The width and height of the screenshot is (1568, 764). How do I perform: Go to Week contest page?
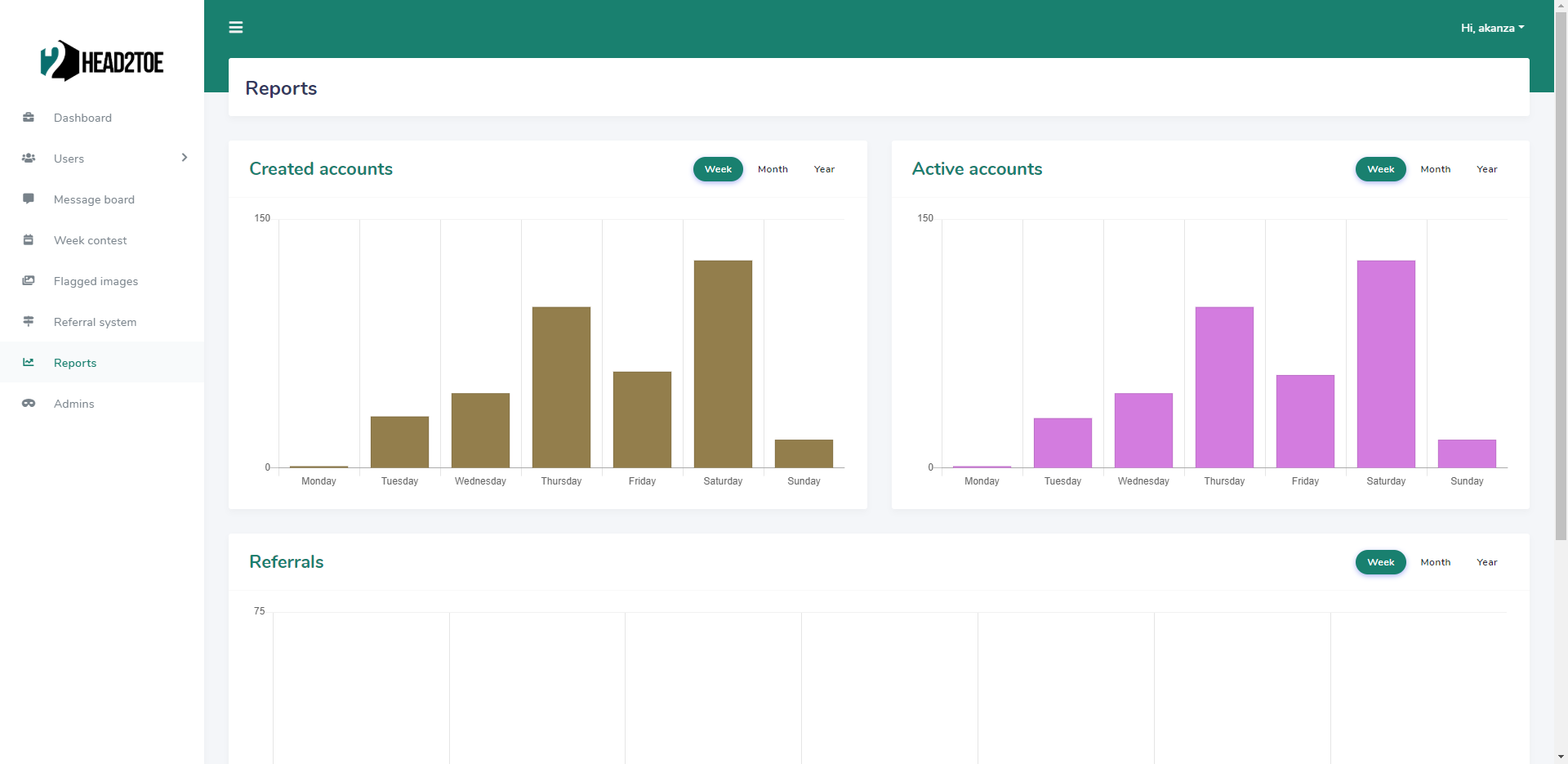pos(90,240)
